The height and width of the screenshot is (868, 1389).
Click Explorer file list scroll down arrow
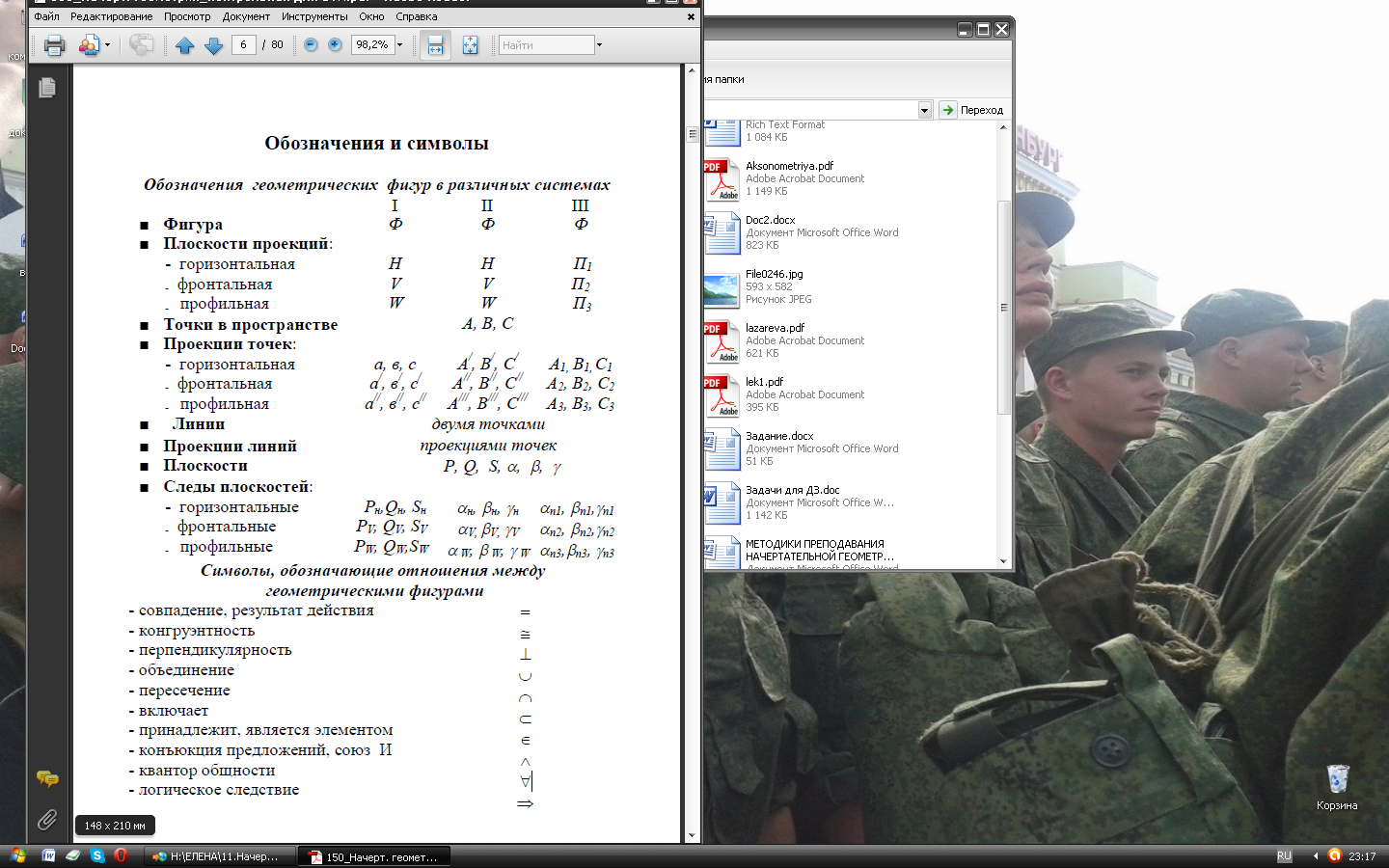1003,561
